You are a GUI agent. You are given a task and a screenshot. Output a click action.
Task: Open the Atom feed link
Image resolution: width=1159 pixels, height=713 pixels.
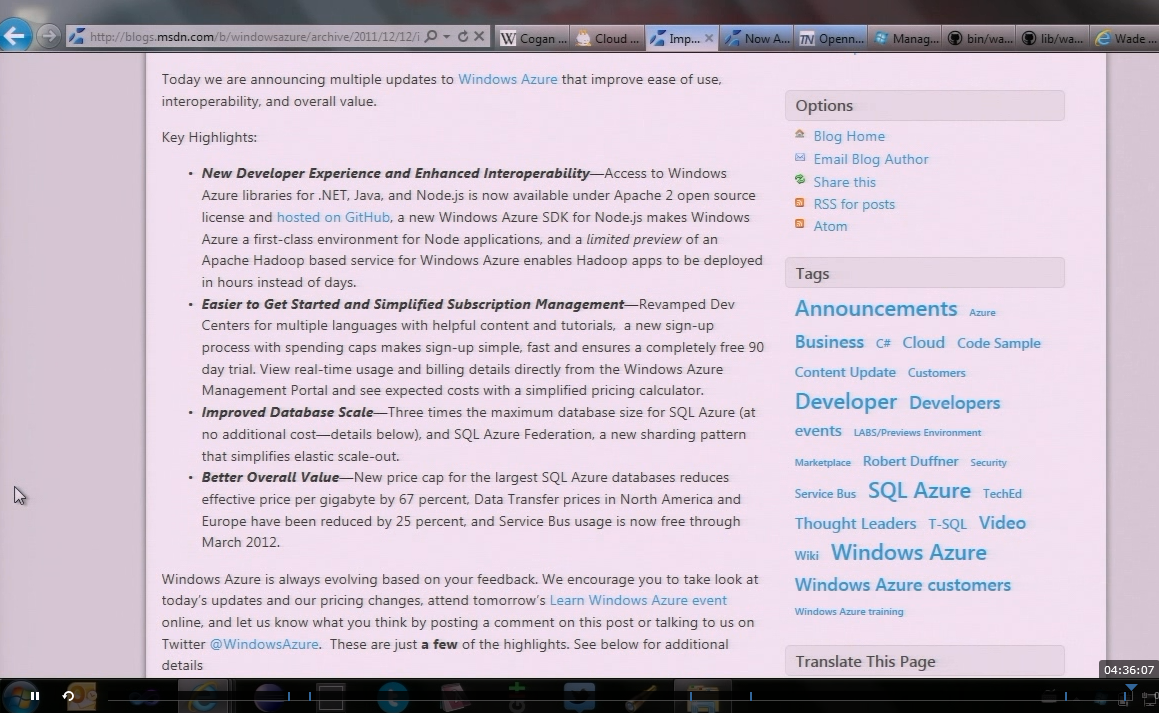(x=830, y=226)
